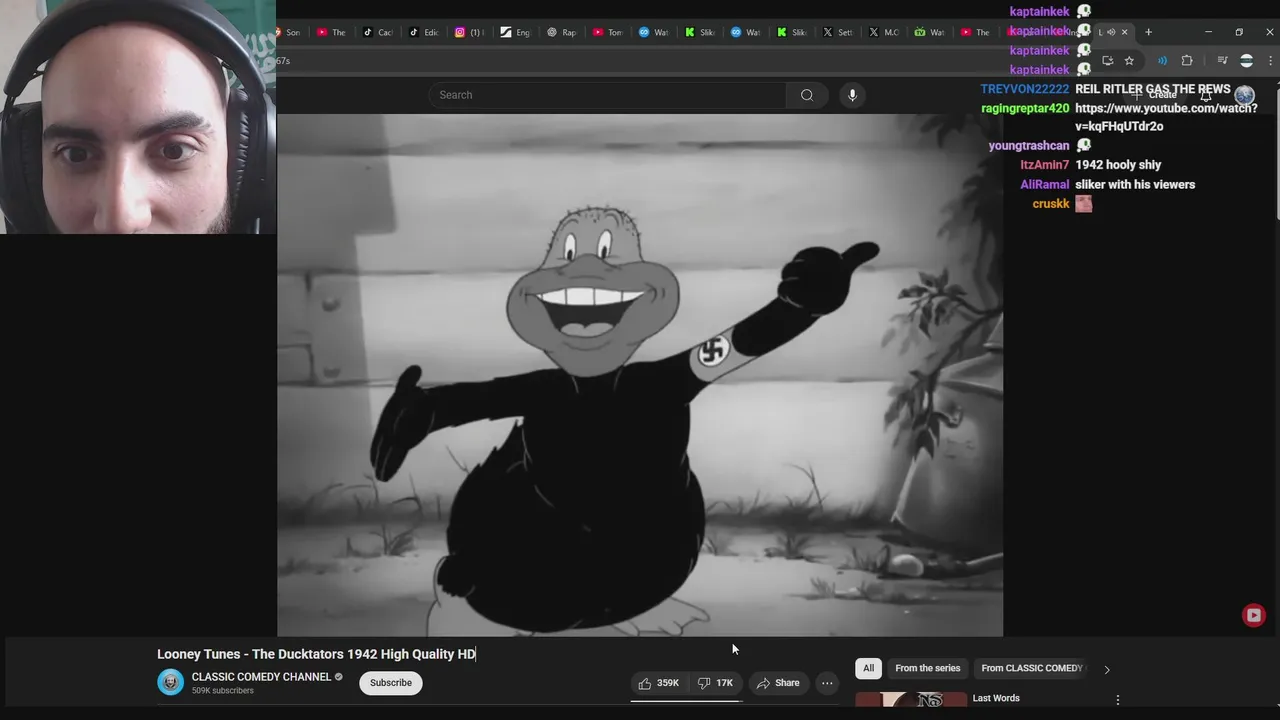The image size is (1280, 720).
Task: Activate voice search microphone icon
Action: (852, 95)
